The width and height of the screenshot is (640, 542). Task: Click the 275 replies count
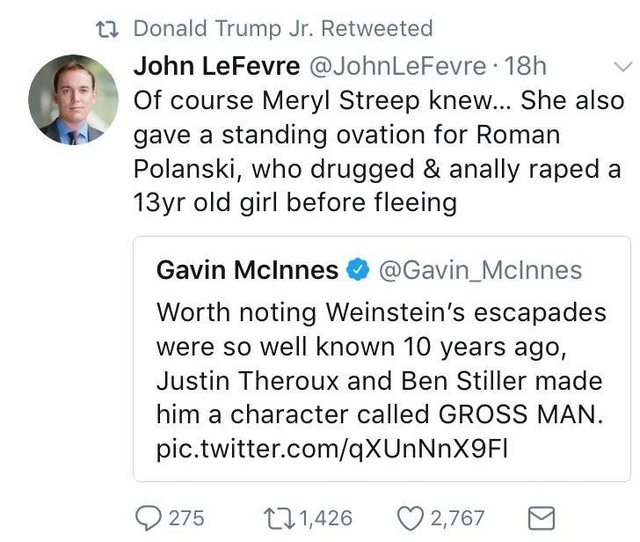pyautogui.click(x=186, y=517)
